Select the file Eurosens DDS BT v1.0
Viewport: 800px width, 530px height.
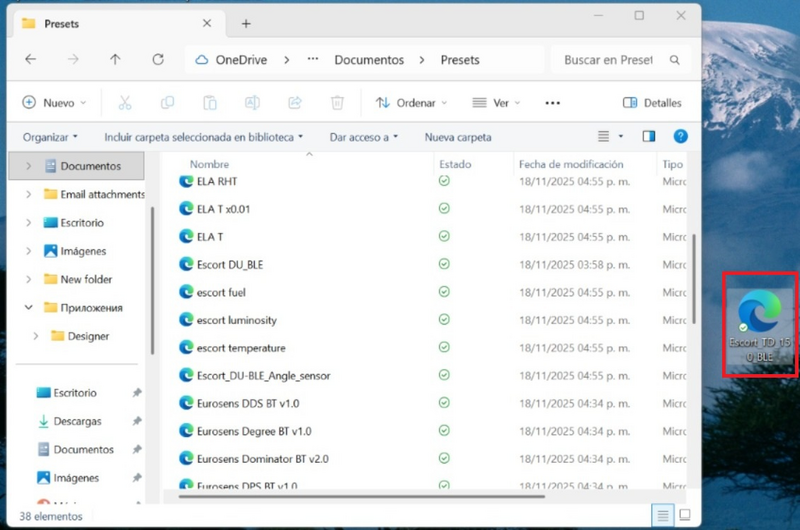[x=248, y=403]
